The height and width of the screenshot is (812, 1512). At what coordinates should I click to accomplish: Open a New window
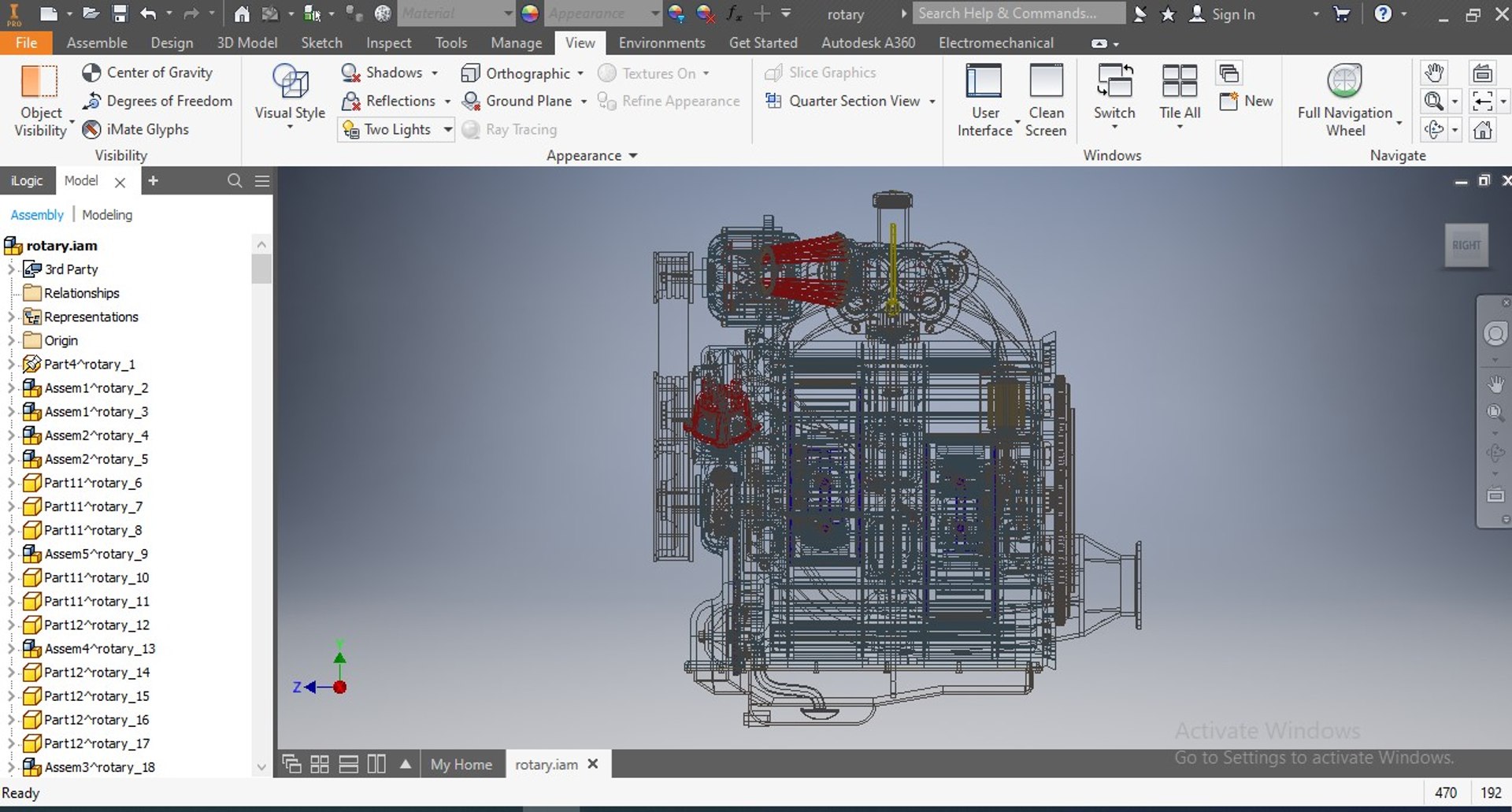point(1246,101)
